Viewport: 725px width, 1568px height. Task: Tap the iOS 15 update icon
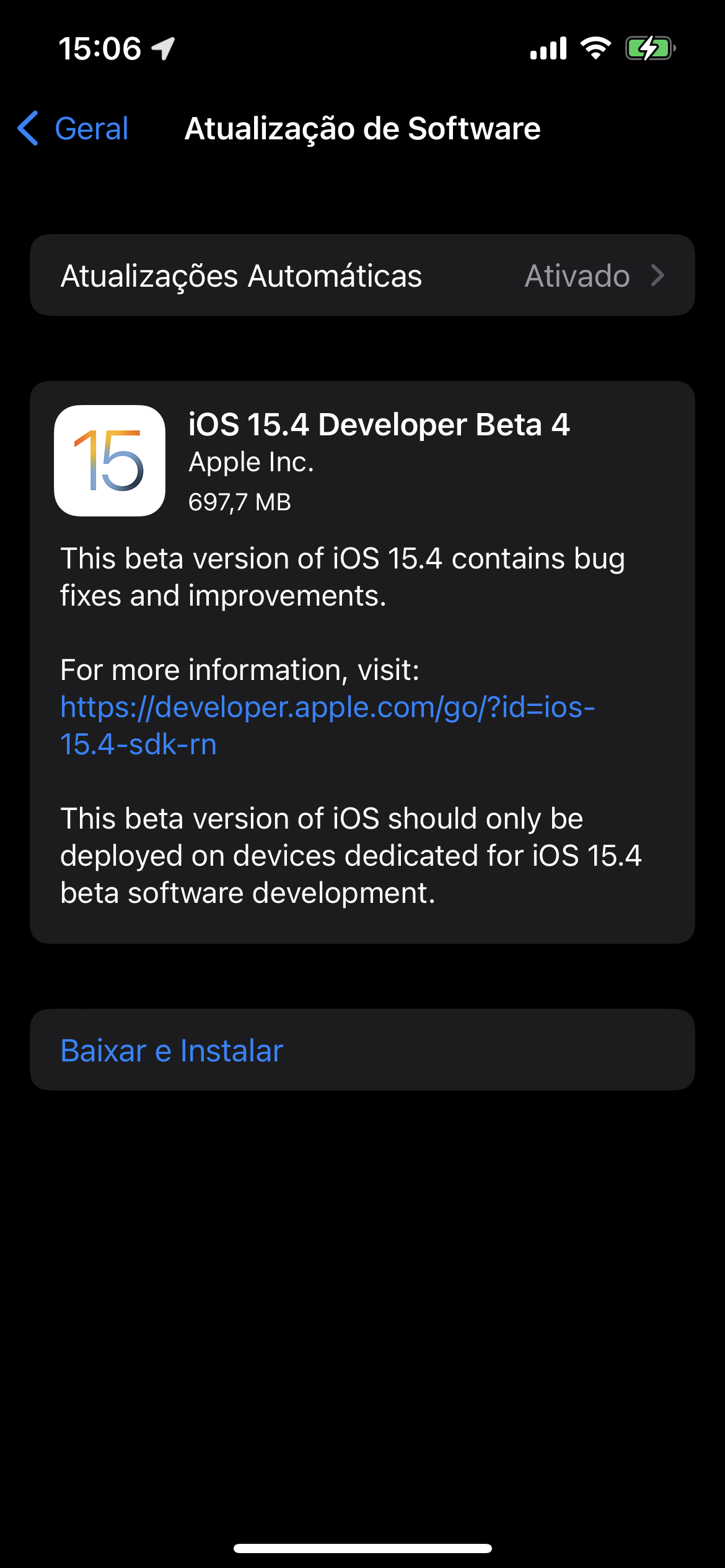coord(110,461)
